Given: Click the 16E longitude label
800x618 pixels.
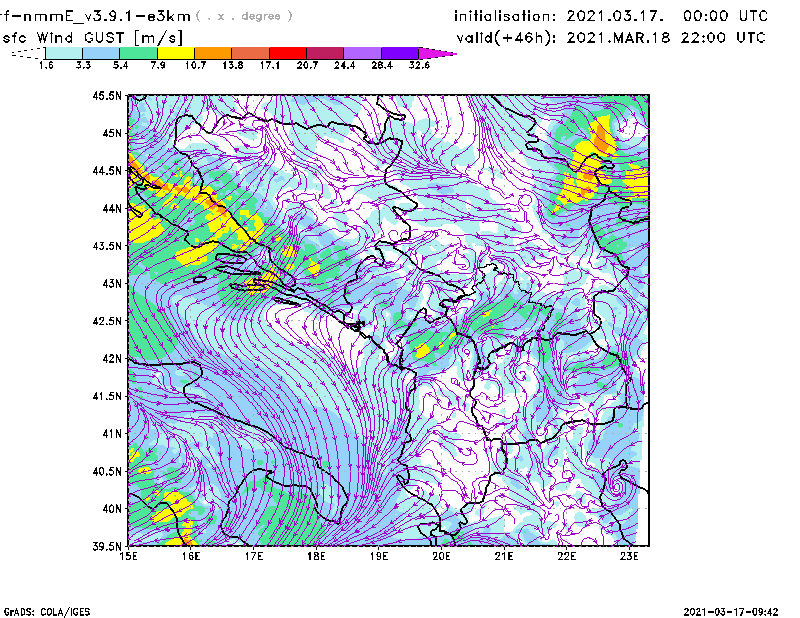Looking at the screenshot, I should 191,556.
